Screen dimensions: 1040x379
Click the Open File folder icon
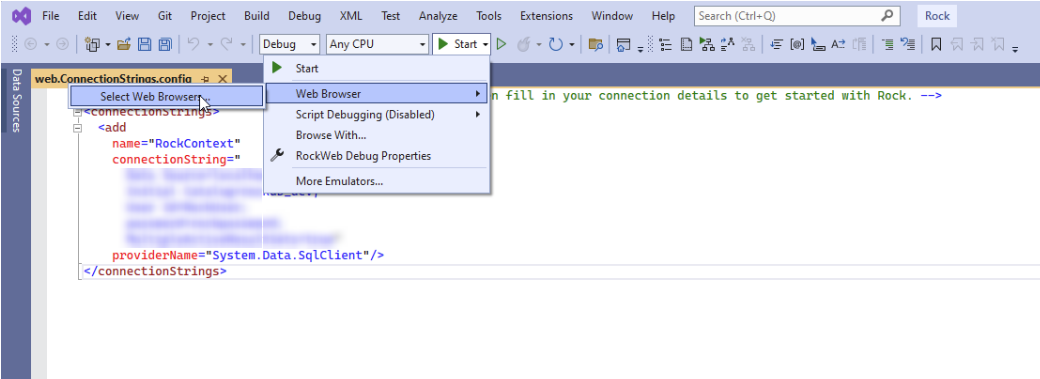click(124, 44)
